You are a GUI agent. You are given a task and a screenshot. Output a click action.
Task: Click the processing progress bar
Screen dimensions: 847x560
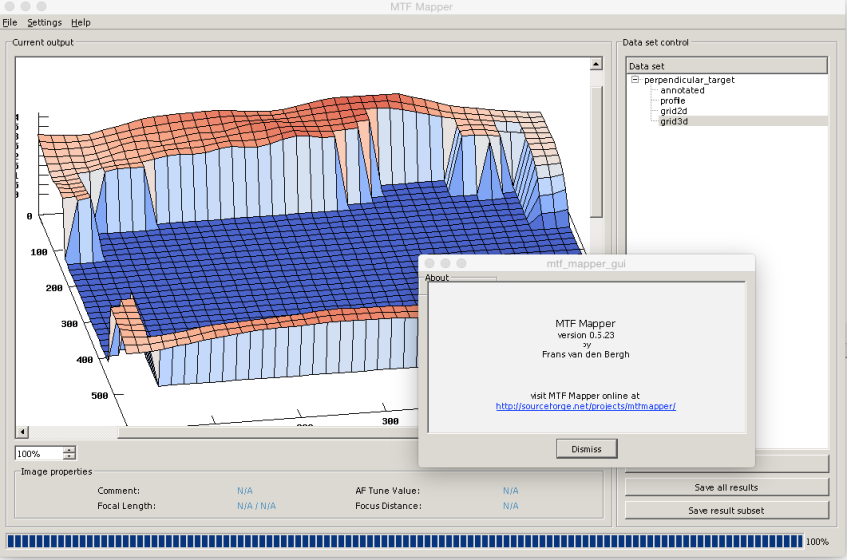coord(405,541)
